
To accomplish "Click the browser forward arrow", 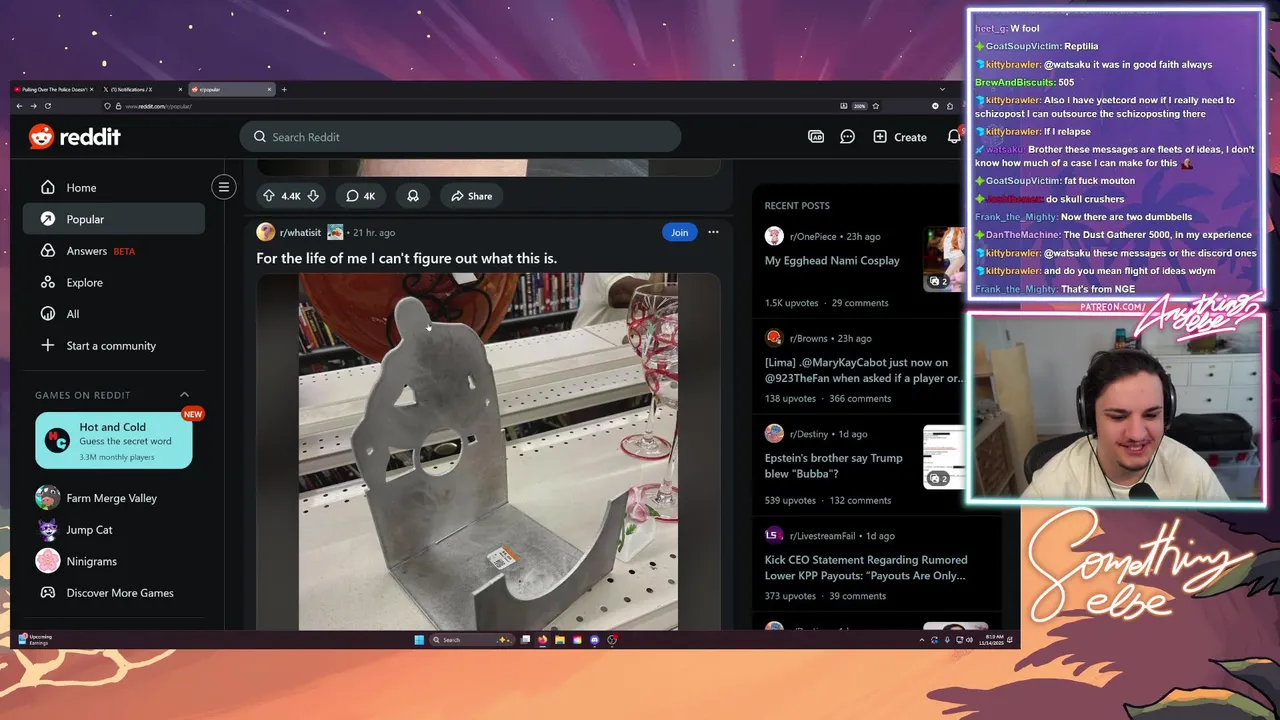I will [33, 106].
